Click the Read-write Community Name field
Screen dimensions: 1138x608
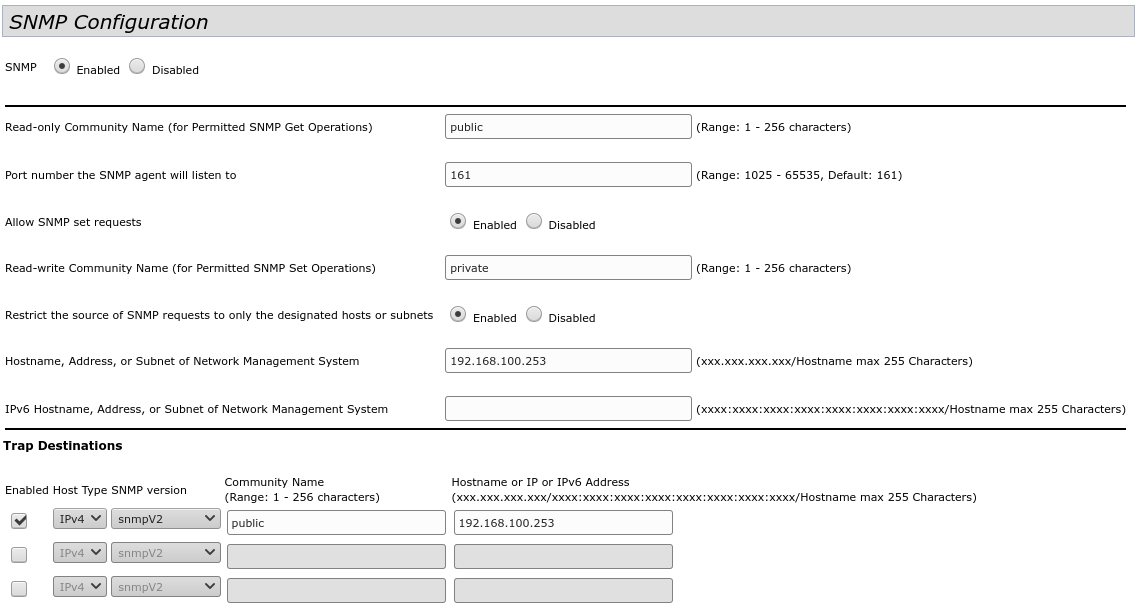click(568, 268)
